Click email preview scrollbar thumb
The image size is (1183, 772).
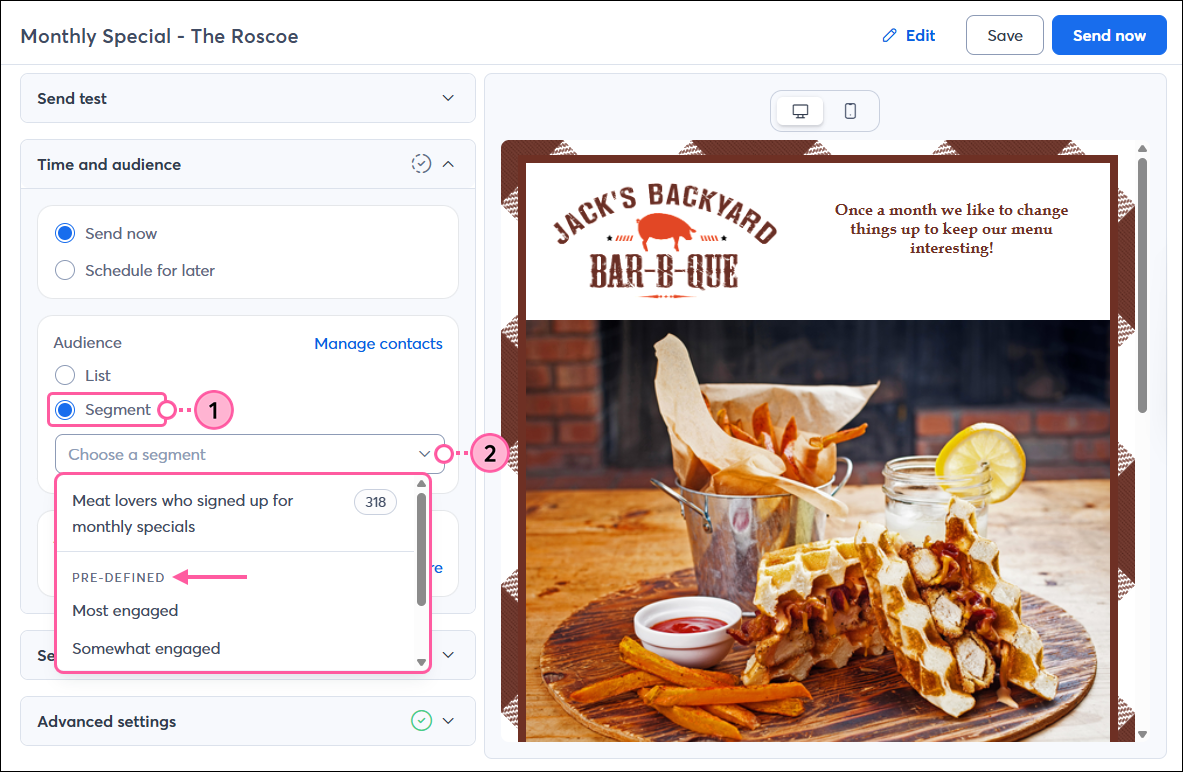(x=1142, y=285)
